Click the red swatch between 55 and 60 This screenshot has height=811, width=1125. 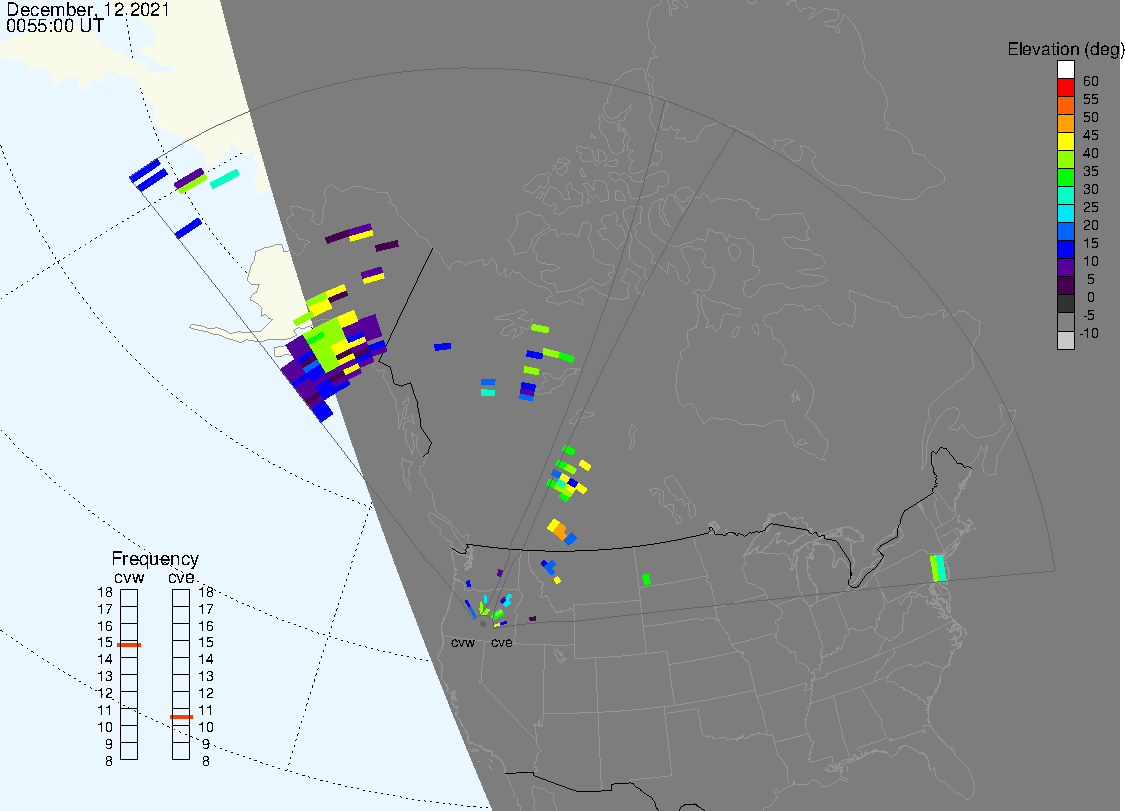click(1065, 88)
